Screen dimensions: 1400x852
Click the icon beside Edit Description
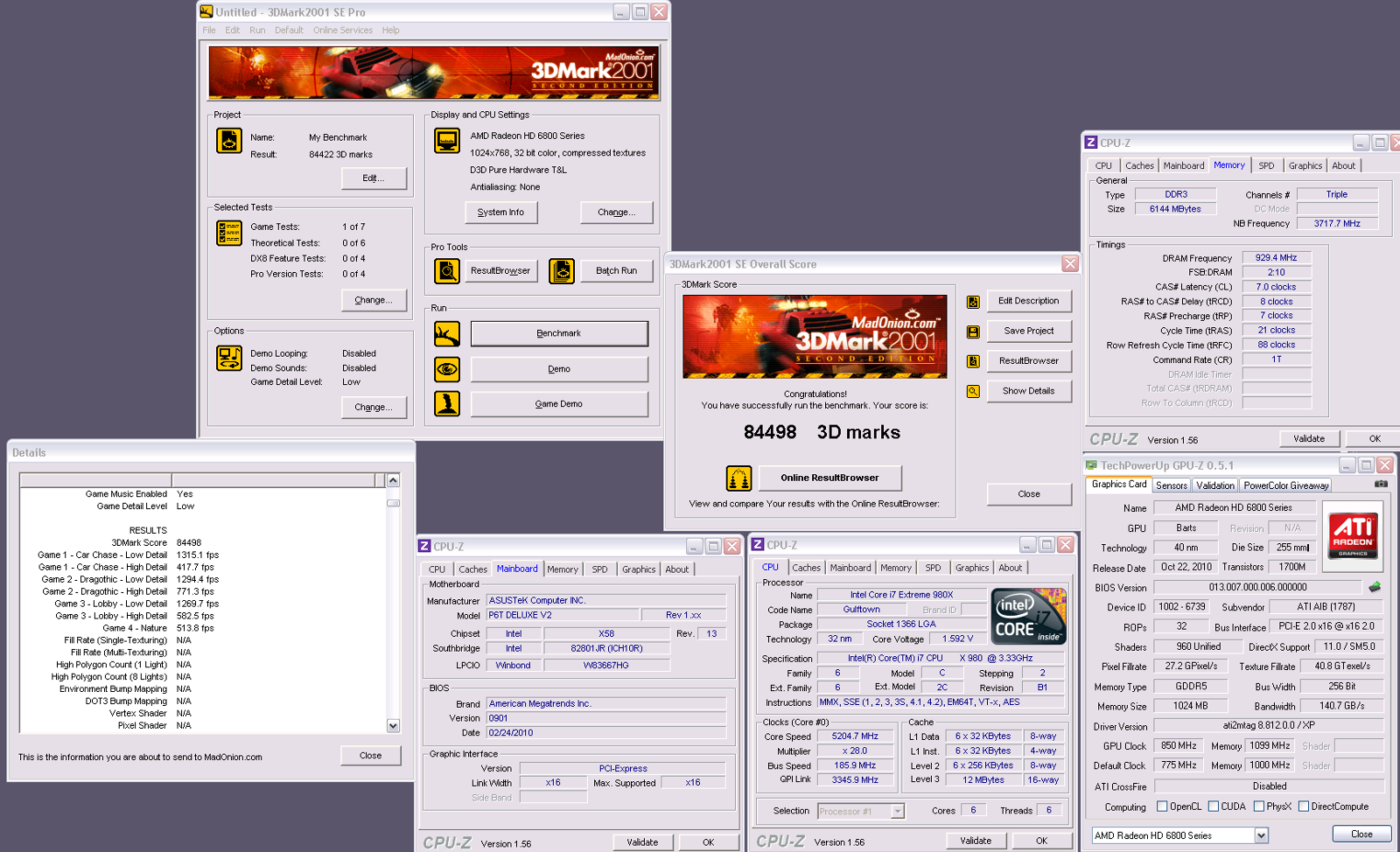click(973, 302)
